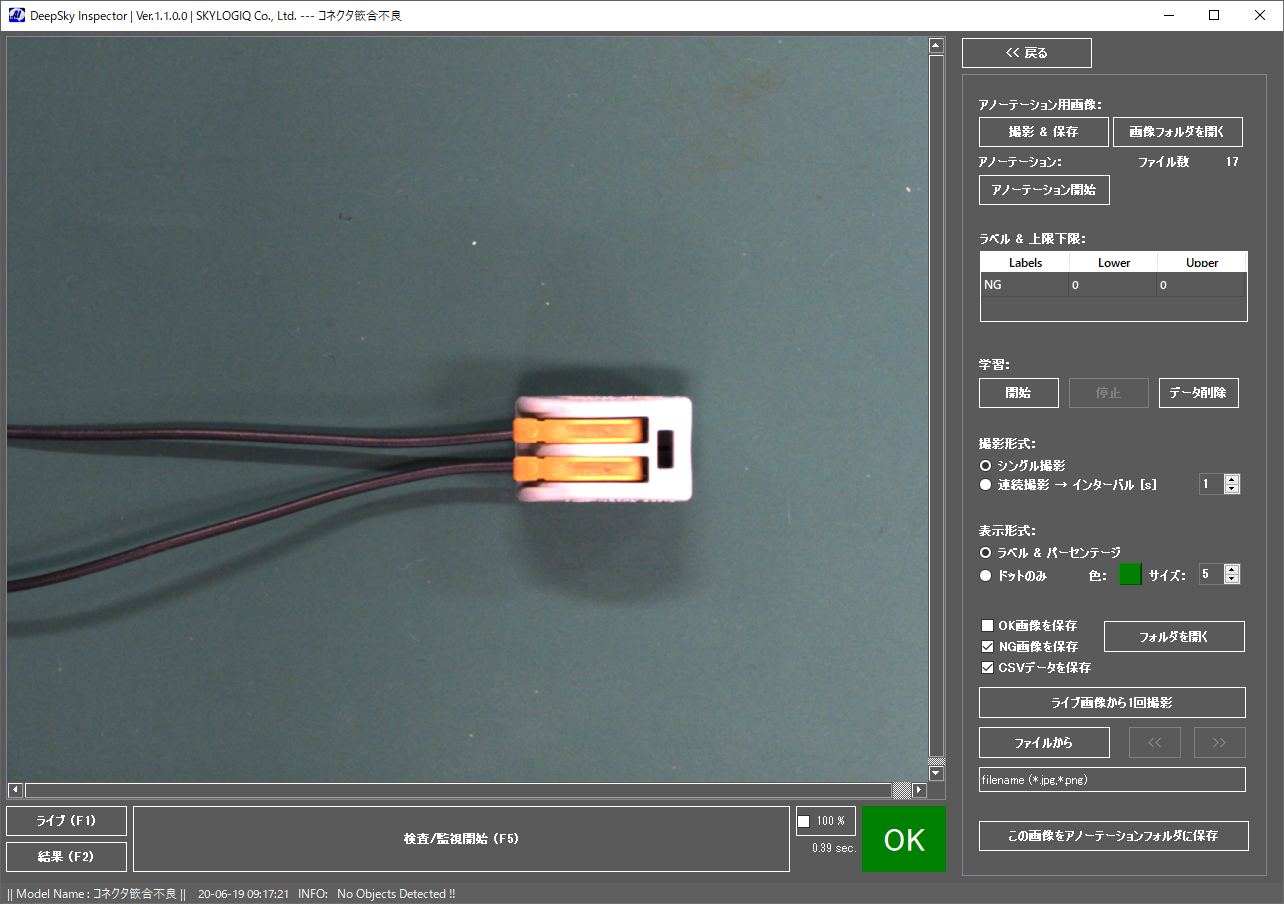1284x904 pixels.
Task: Go to previous file with << button
Action: (1155, 743)
